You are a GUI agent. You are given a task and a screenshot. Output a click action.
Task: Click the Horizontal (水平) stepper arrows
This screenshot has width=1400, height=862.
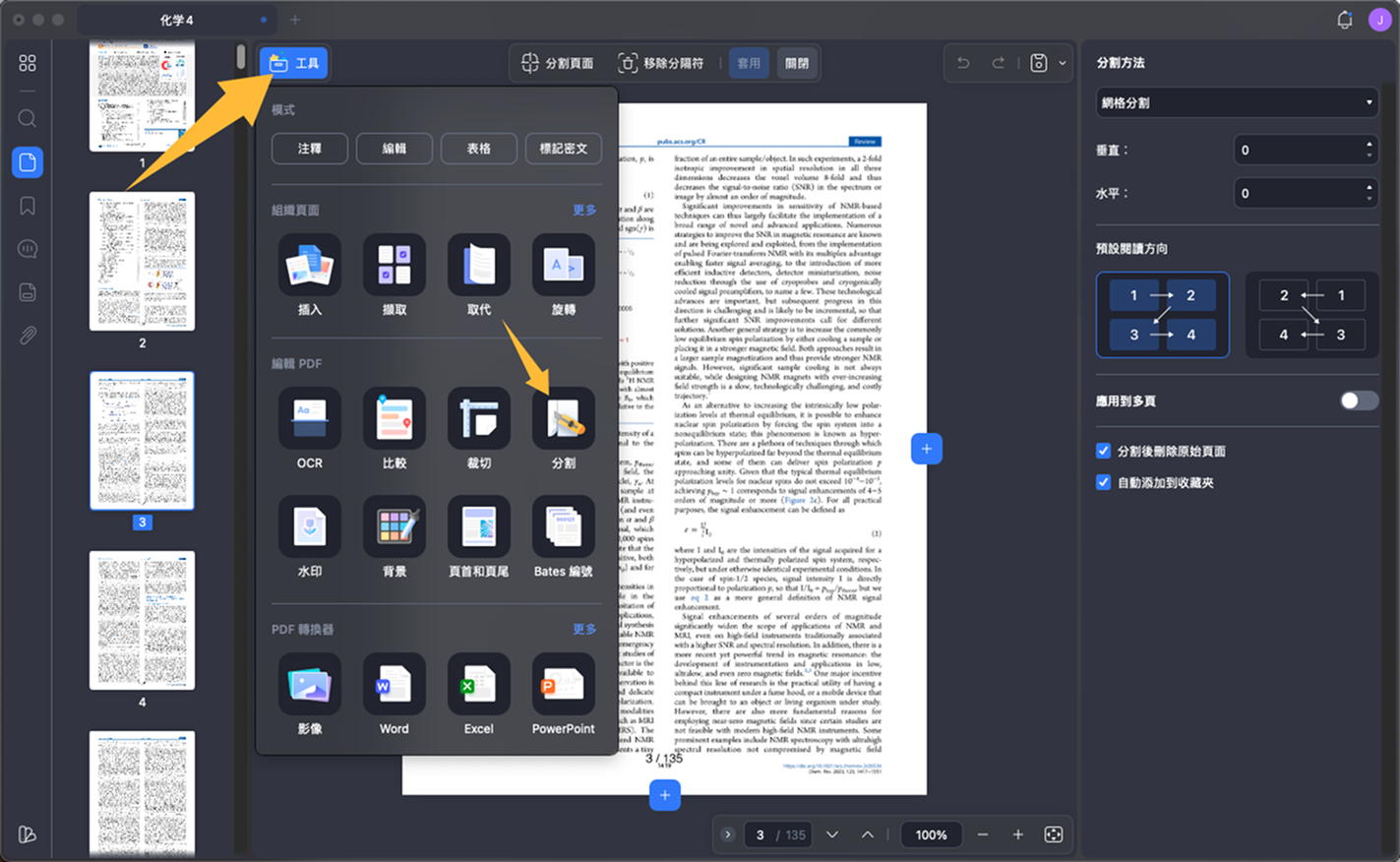click(1370, 193)
